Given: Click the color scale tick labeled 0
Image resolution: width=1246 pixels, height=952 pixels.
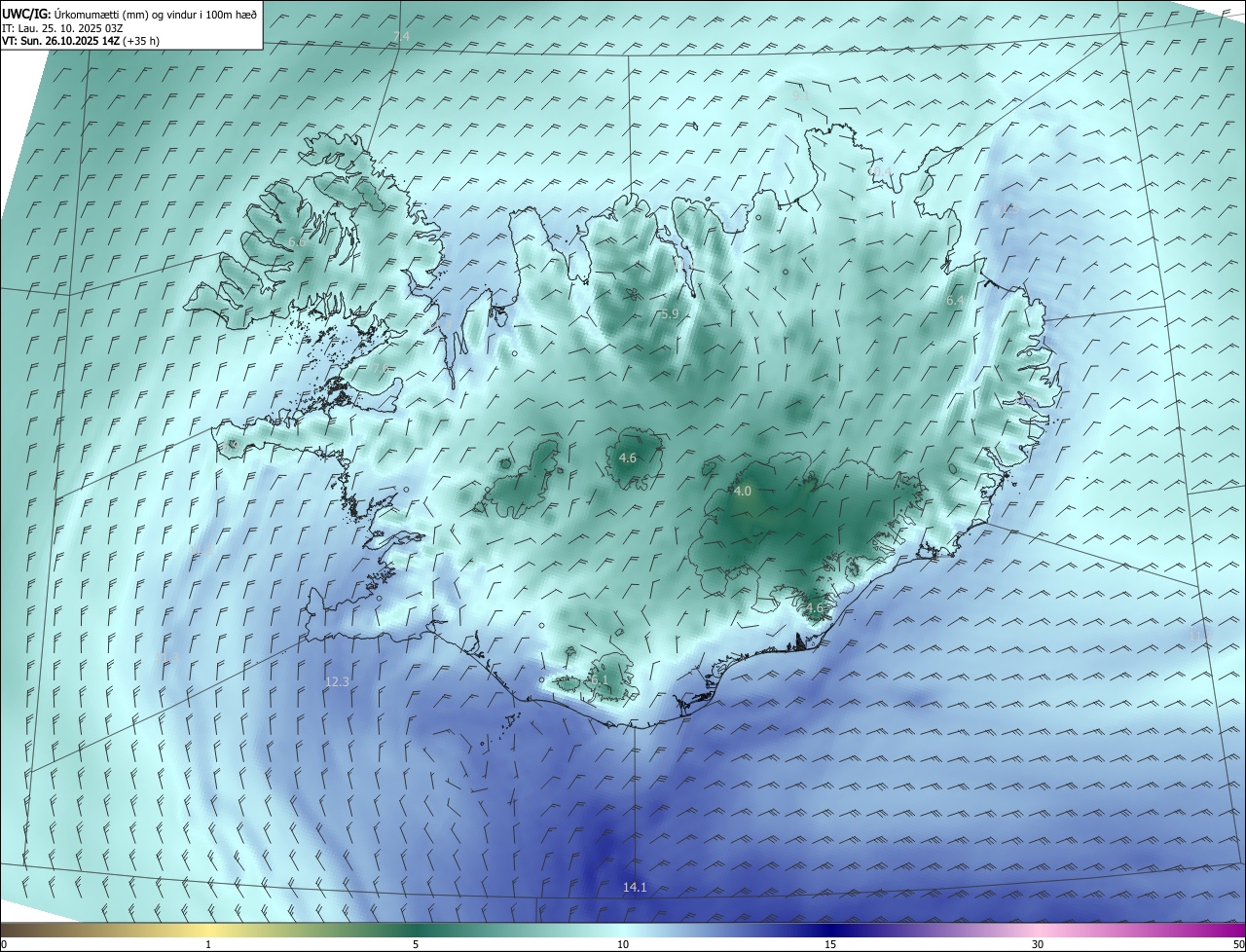Looking at the screenshot, I should (x=4, y=944).
